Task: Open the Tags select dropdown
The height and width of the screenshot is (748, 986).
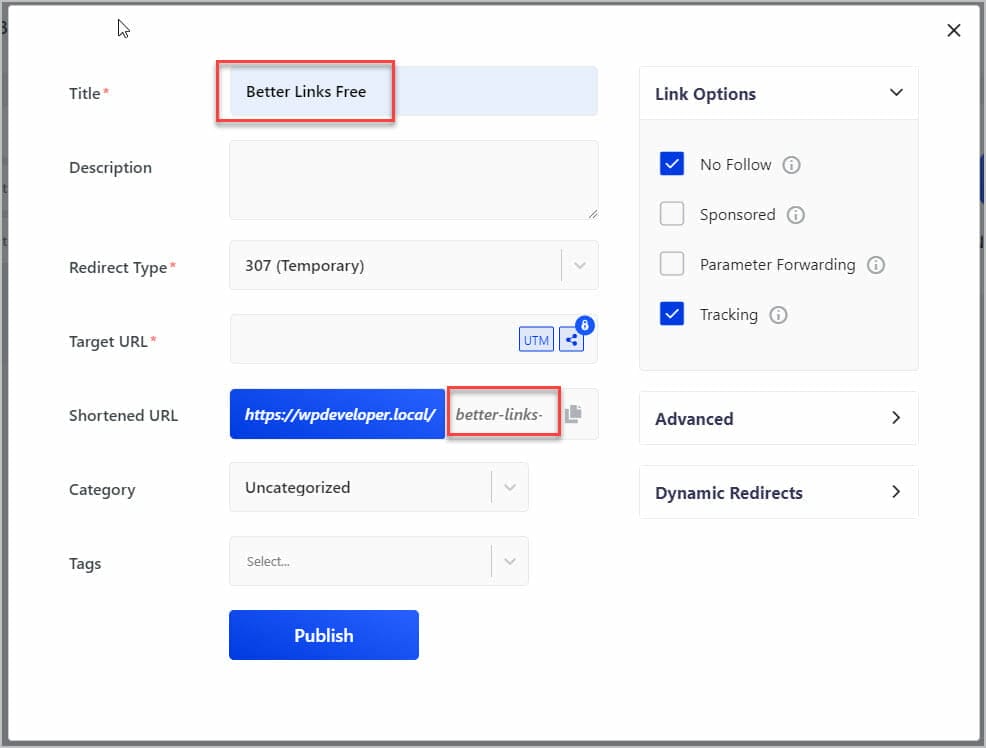Action: 379,561
